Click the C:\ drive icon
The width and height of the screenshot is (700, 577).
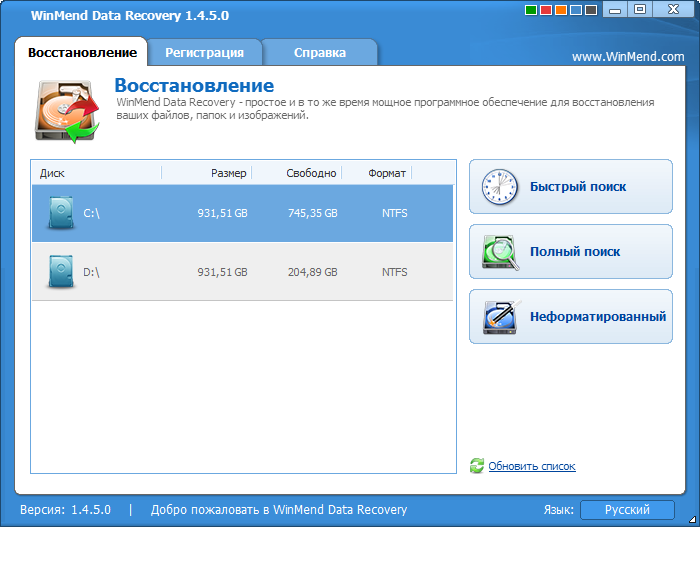(x=61, y=213)
